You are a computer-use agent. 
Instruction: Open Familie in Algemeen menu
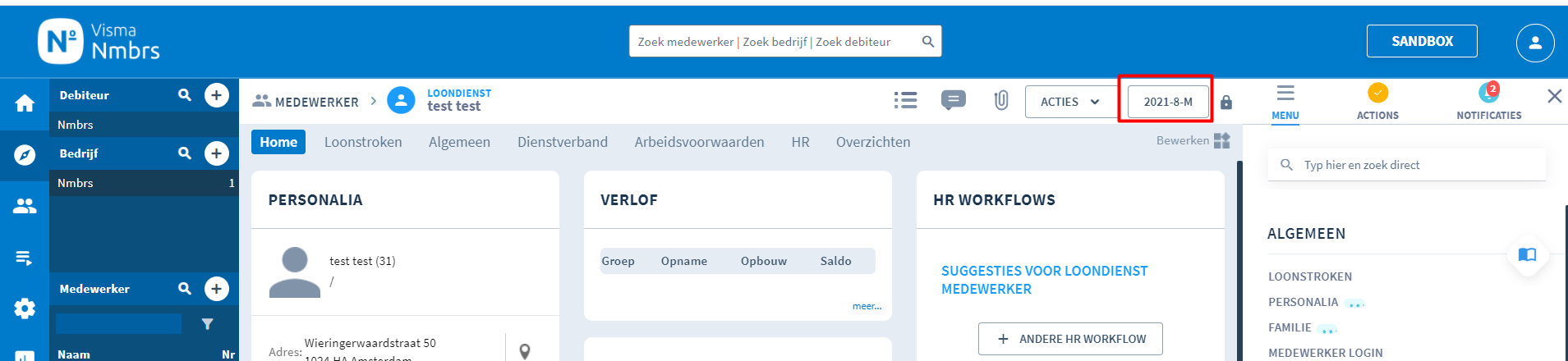coord(1290,327)
